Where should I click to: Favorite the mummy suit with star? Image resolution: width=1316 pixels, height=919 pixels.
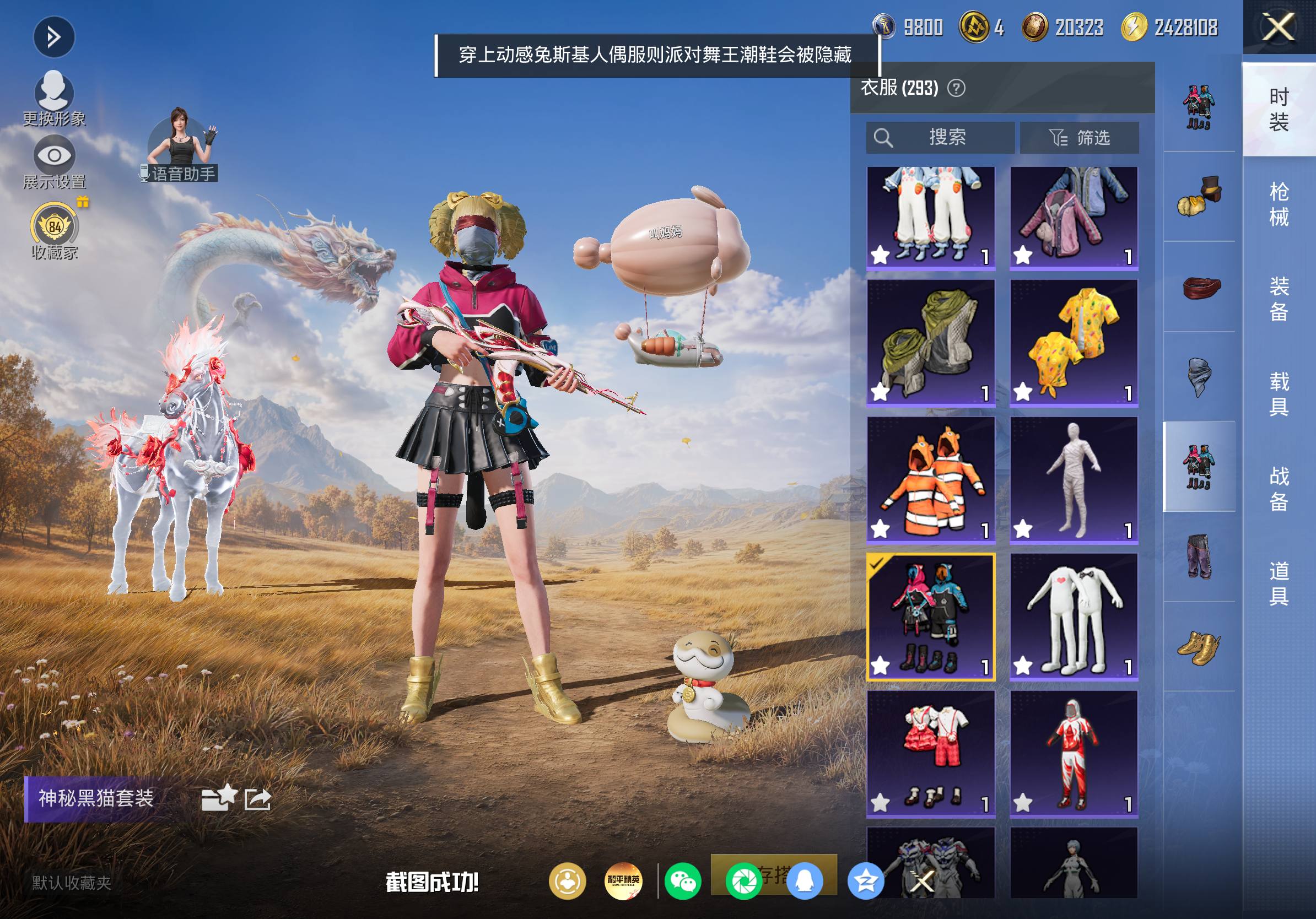(x=1023, y=529)
